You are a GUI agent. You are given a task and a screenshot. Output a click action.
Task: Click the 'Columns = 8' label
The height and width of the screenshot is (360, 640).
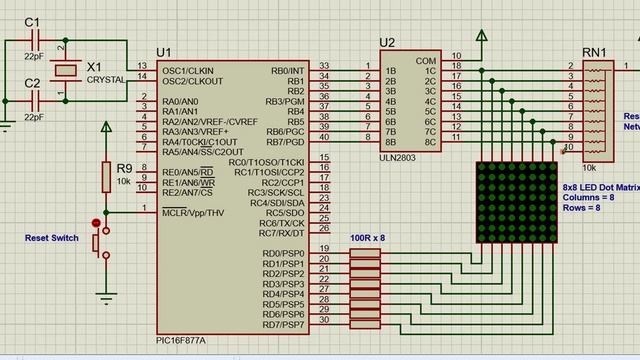tap(588, 198)
